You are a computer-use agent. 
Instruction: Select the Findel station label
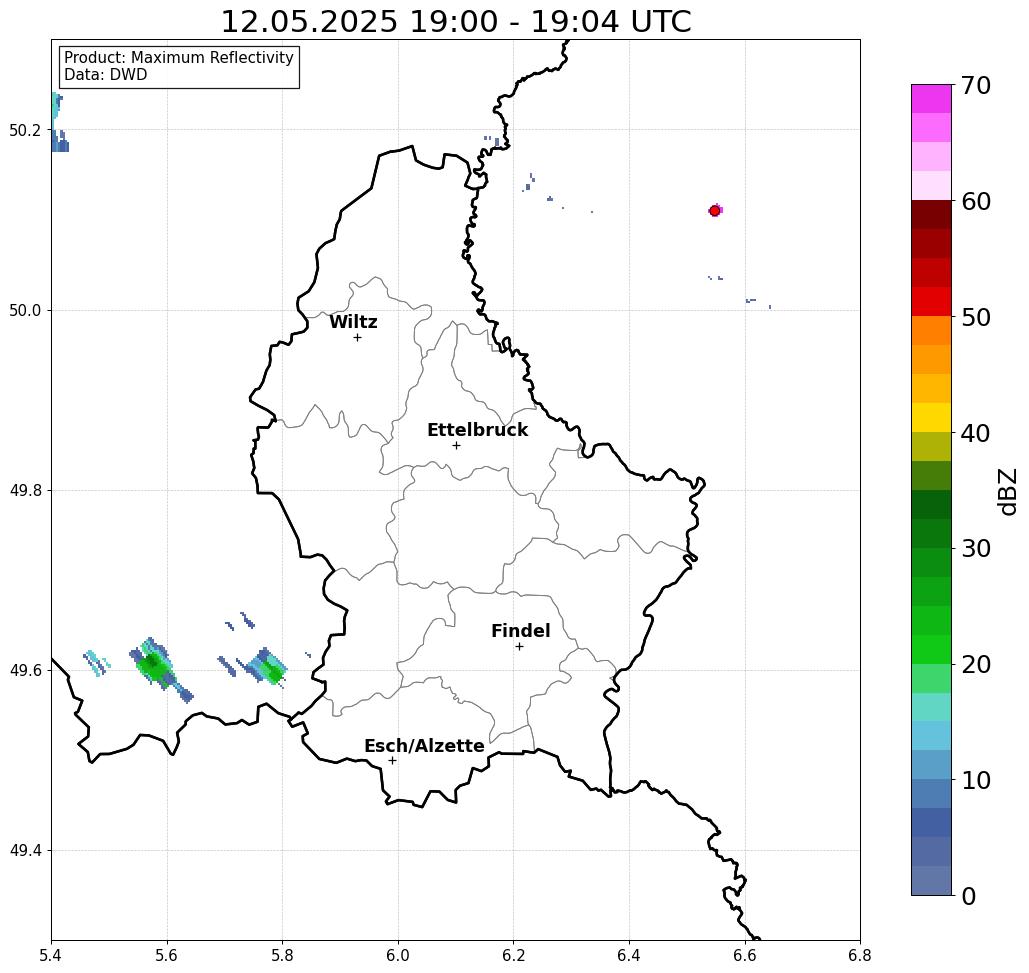(520, 631)
